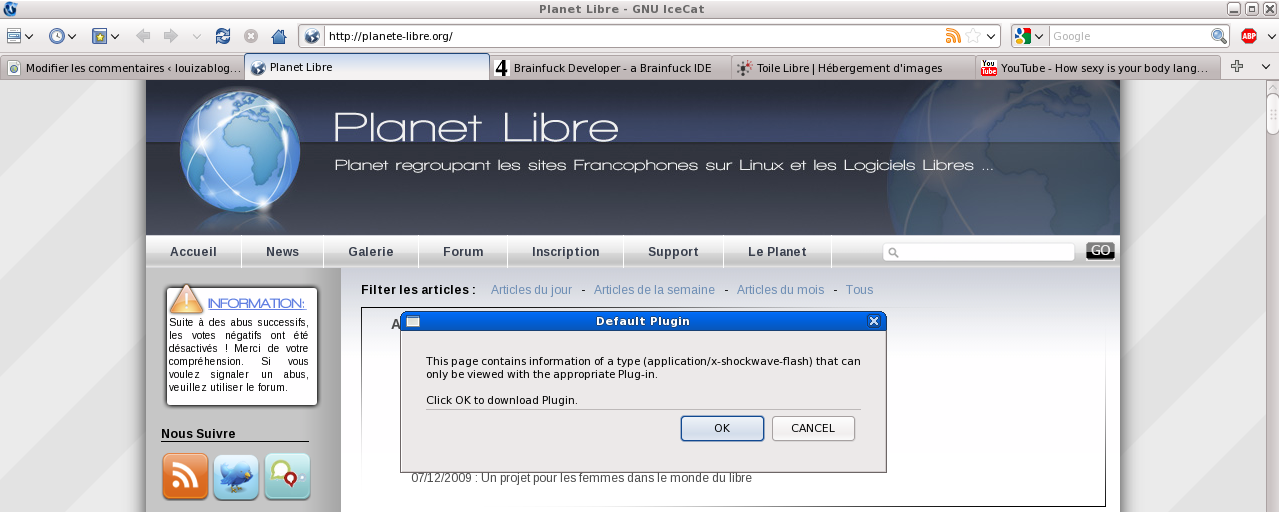Open the history clock toolbar button
This screenshot has width=1279, height=512.
(x=57, y=36)
